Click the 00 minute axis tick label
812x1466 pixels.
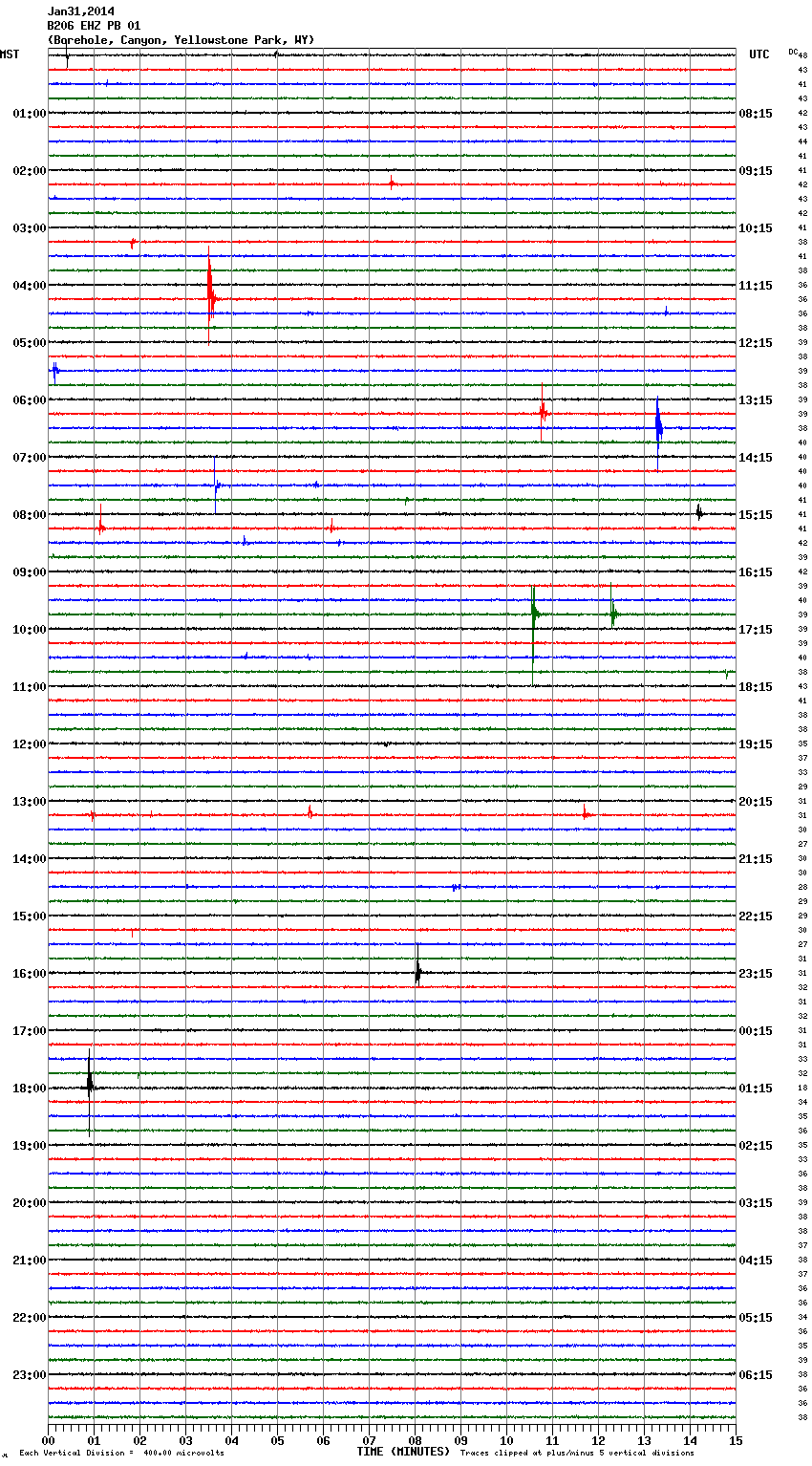[x=48, y=1440]
